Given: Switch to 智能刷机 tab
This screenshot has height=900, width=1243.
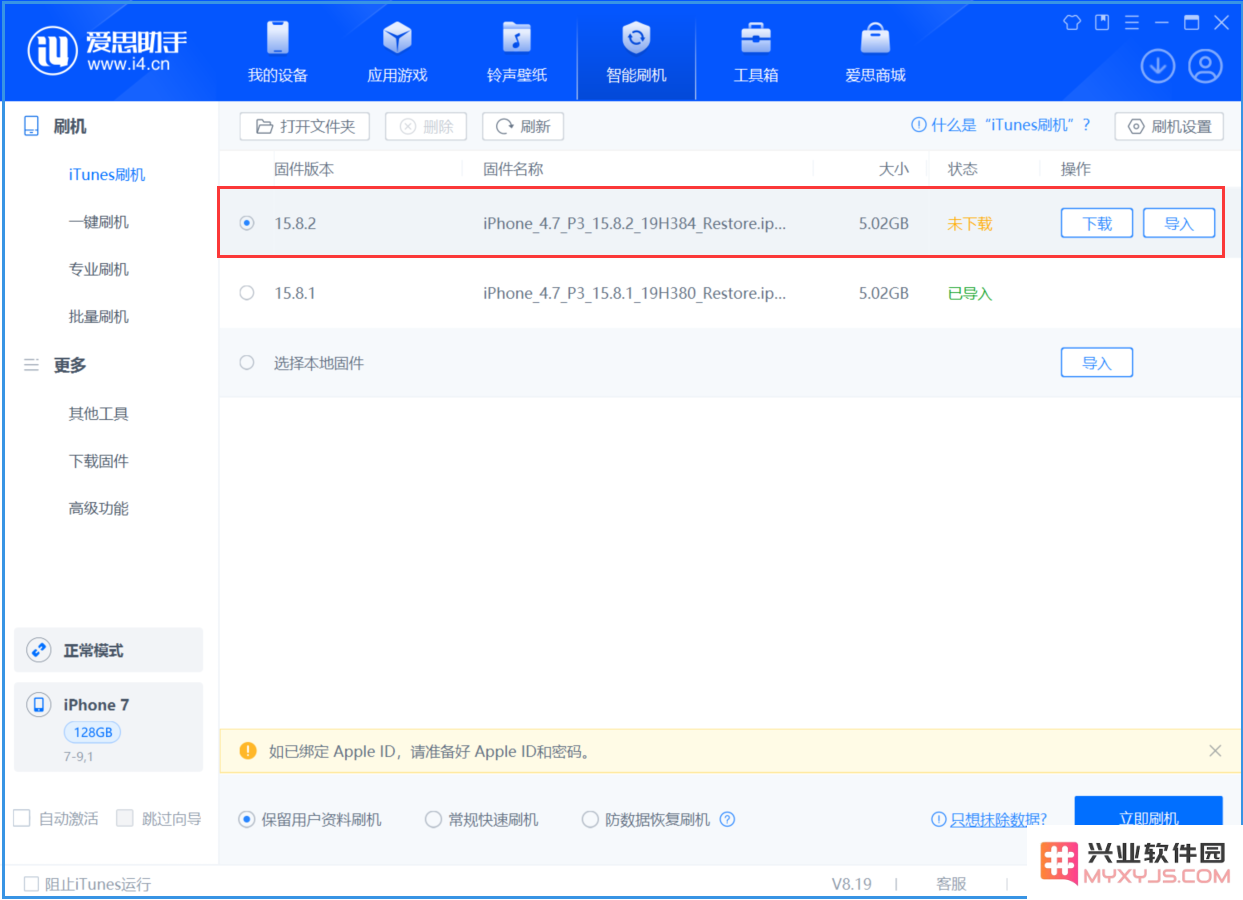Looking at the screenshot, I should [x=636, y=52].
